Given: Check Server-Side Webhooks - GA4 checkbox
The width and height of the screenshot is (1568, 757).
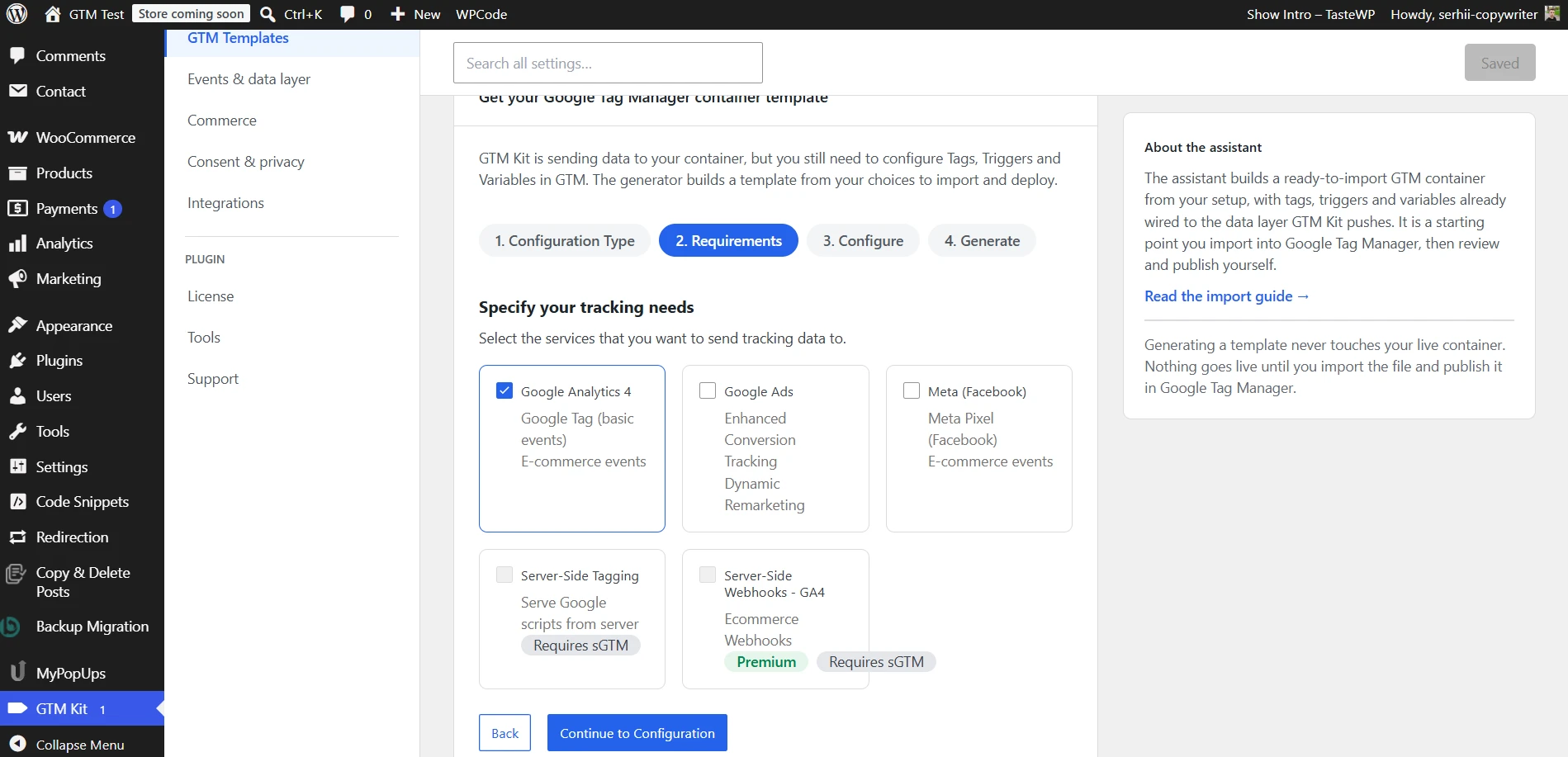Looking at the screenshot, I should pyautogui.click(x=708, y=575).
